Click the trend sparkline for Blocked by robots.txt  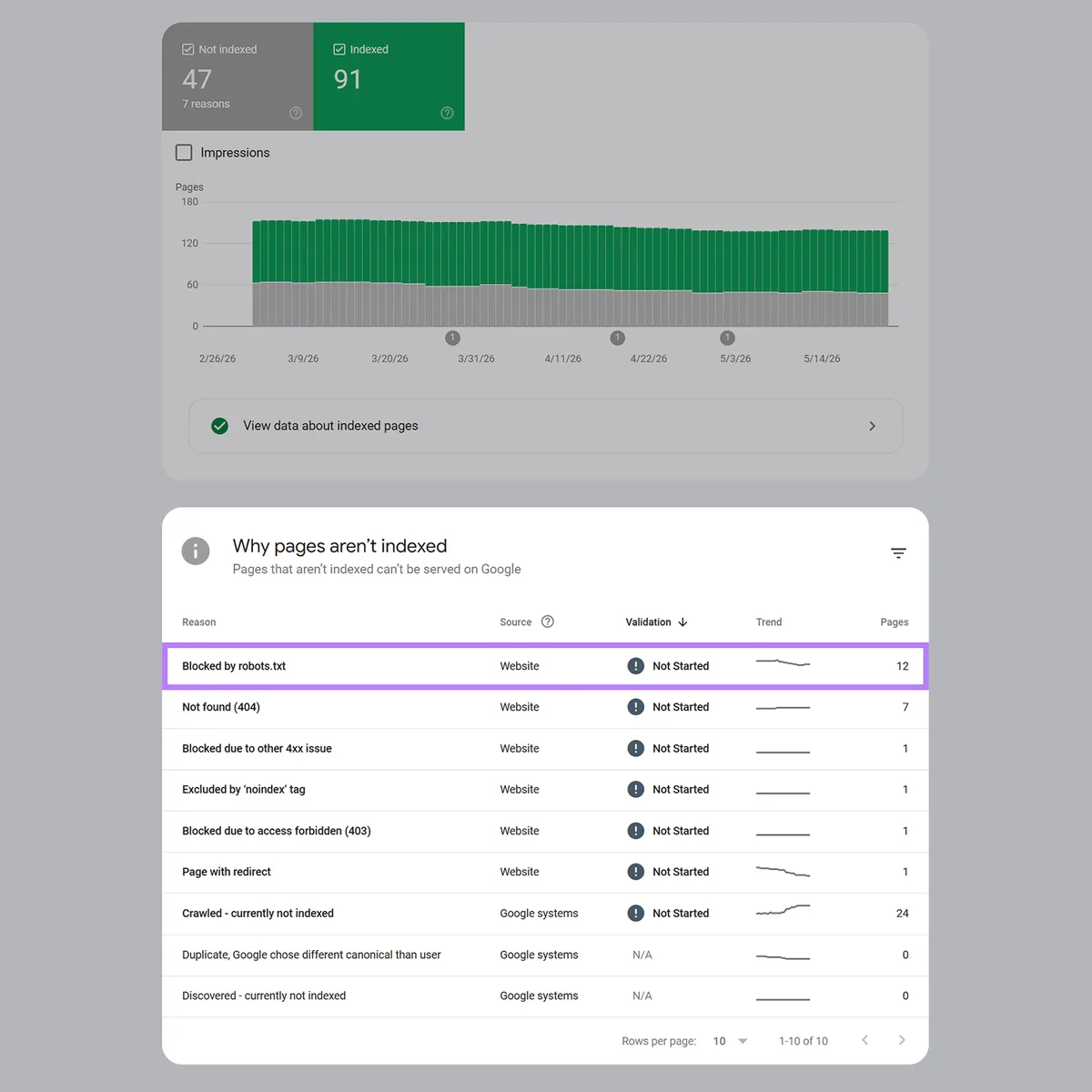783,662
